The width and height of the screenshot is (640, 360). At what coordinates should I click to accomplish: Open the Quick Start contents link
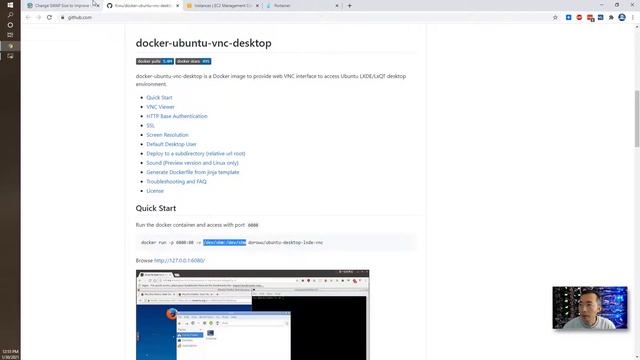pyautogui.click(x=159, y=98)
